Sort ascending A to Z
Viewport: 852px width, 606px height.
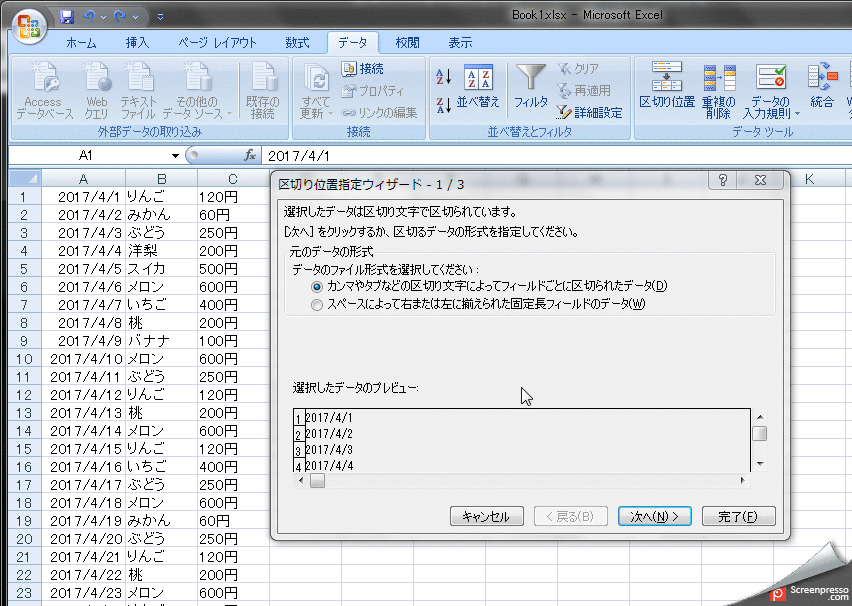click(443, 77)
